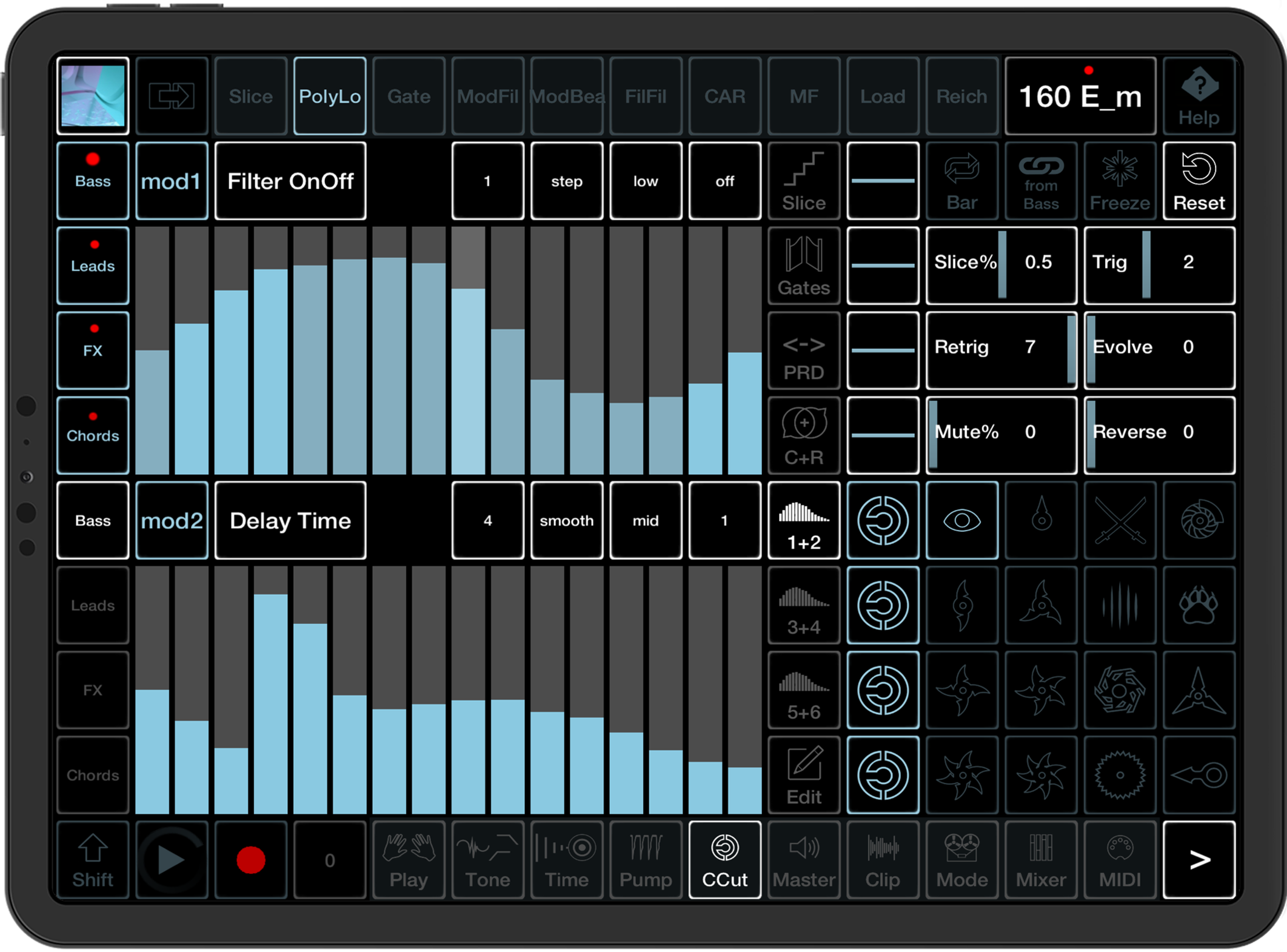Tap the clip thumbnail in top left
Viewport: 1287px width, 952px height.
[x=92, y=96]
